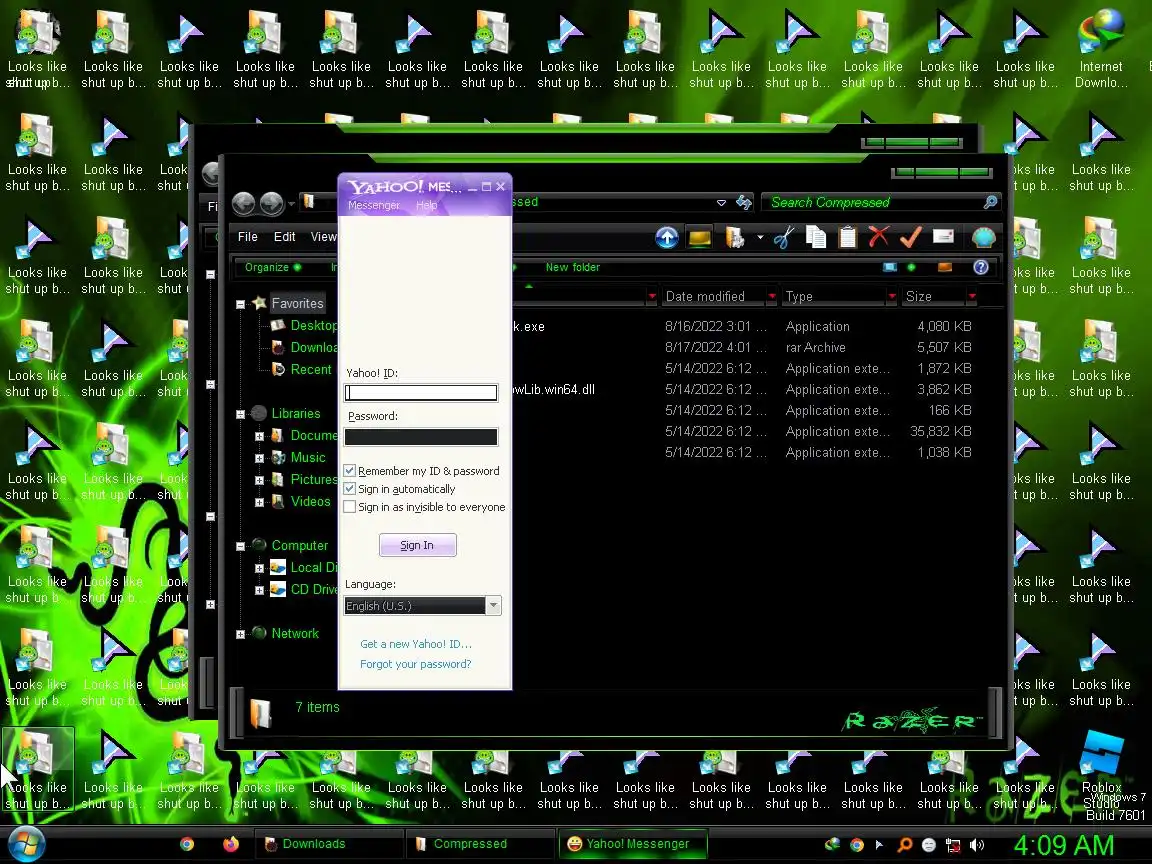Viewport: 1152px width, 864px height.
Task: Click the orange checkmark toolbar icon
Action: point(910,237)
